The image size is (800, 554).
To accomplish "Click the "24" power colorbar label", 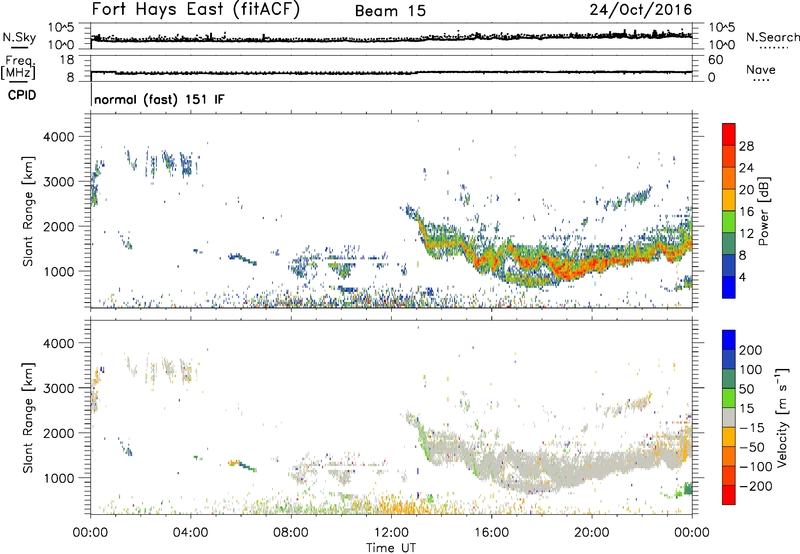I will pyautogui.click(x=746, y=168).
